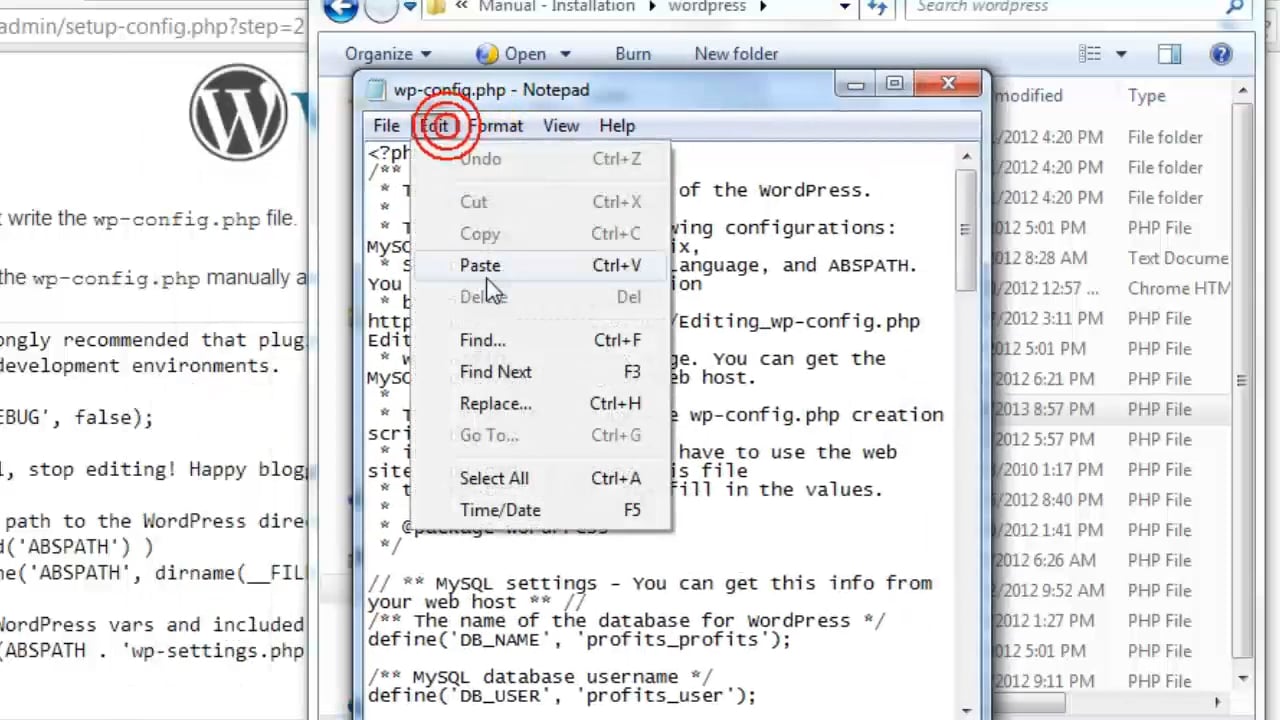Click the Explorer forward navigation arrow
The width and height of the screenshot is (1280, 720).
(x=380, y=8)
